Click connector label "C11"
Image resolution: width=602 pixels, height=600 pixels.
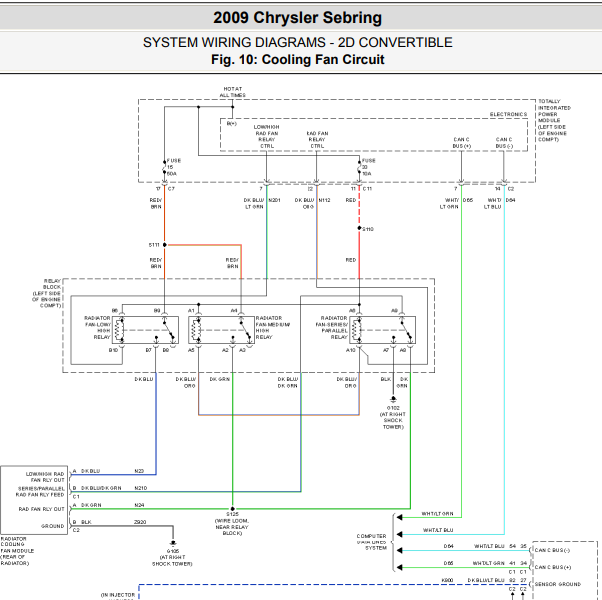point(367,189)
